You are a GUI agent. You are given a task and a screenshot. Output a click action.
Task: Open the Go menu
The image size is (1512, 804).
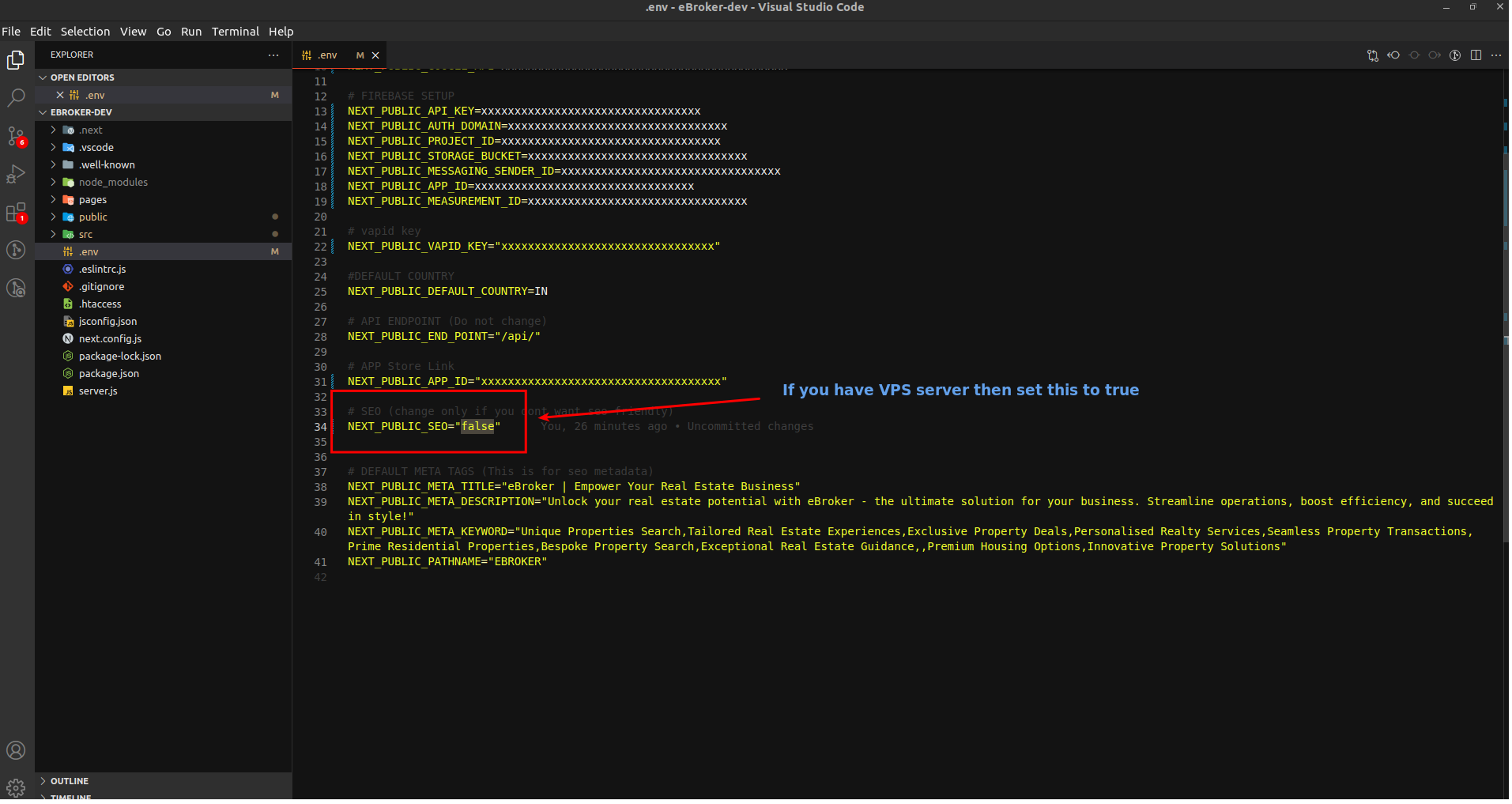pos(164,32)
